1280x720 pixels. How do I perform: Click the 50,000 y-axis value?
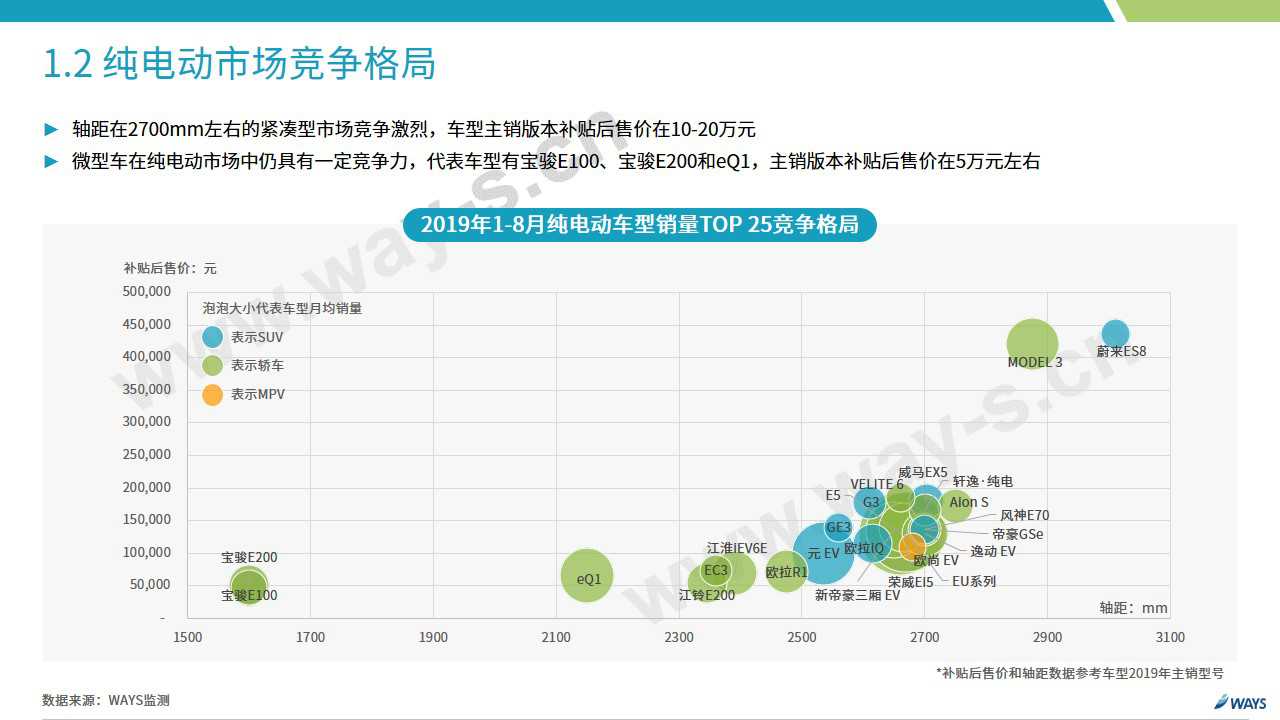(150, 584)
